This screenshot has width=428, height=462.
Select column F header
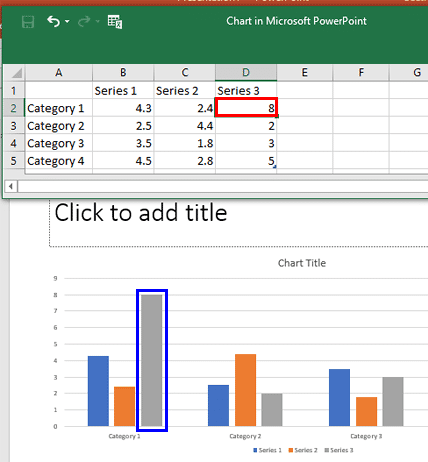point(361,72)
